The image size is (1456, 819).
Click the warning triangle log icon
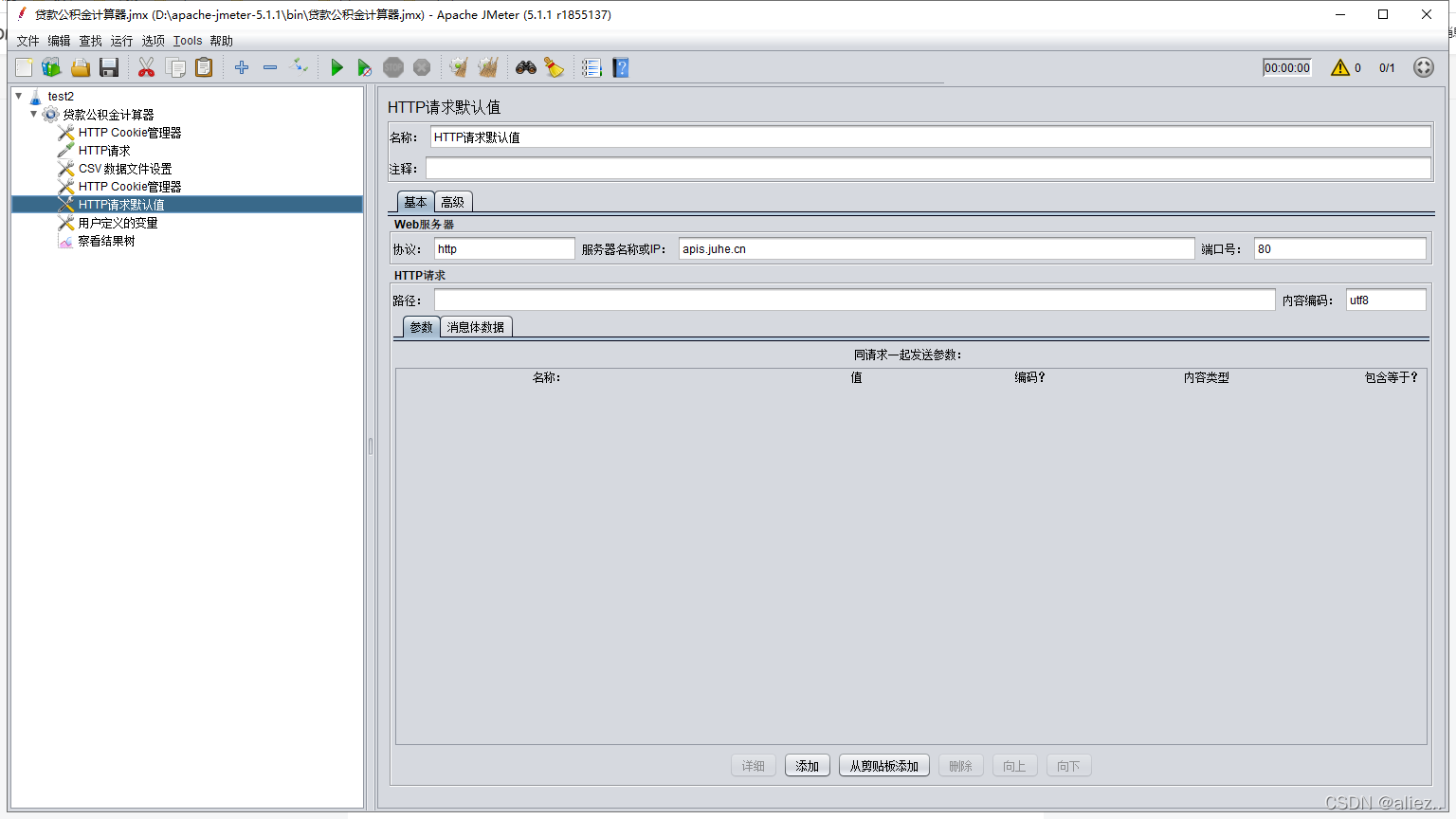1340,67
